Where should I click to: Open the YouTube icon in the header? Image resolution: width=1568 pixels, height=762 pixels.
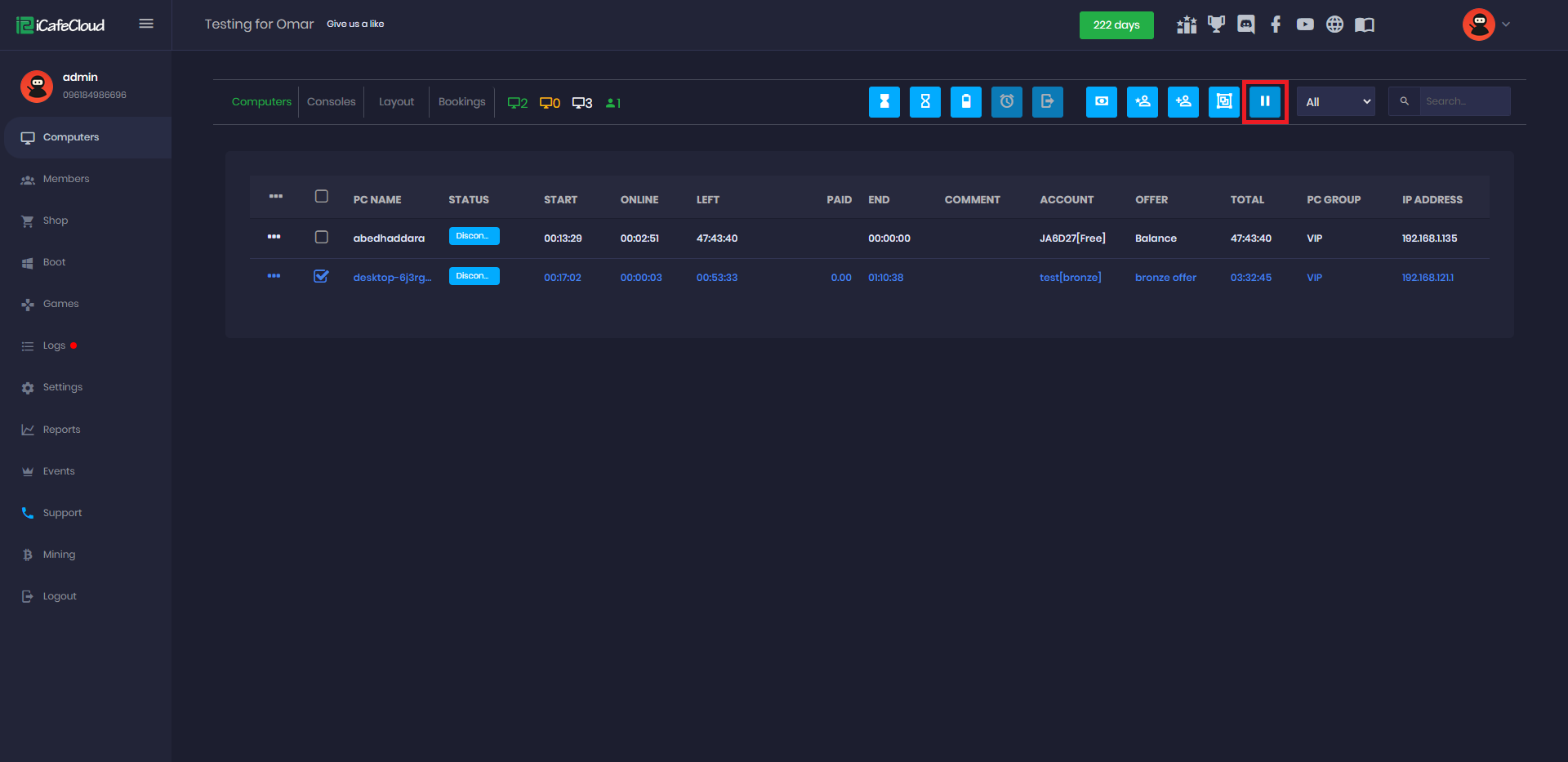point(1305,25)
